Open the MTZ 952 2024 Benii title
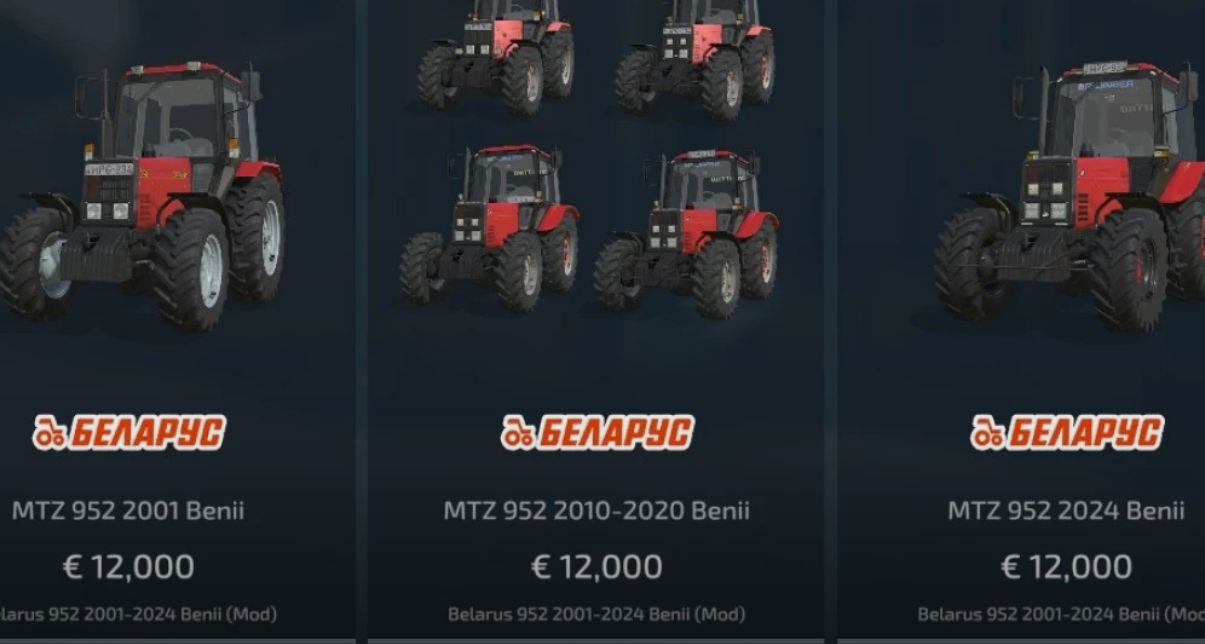The width and height of the screenshot is (1205, 644). [x=1066, y=511]
